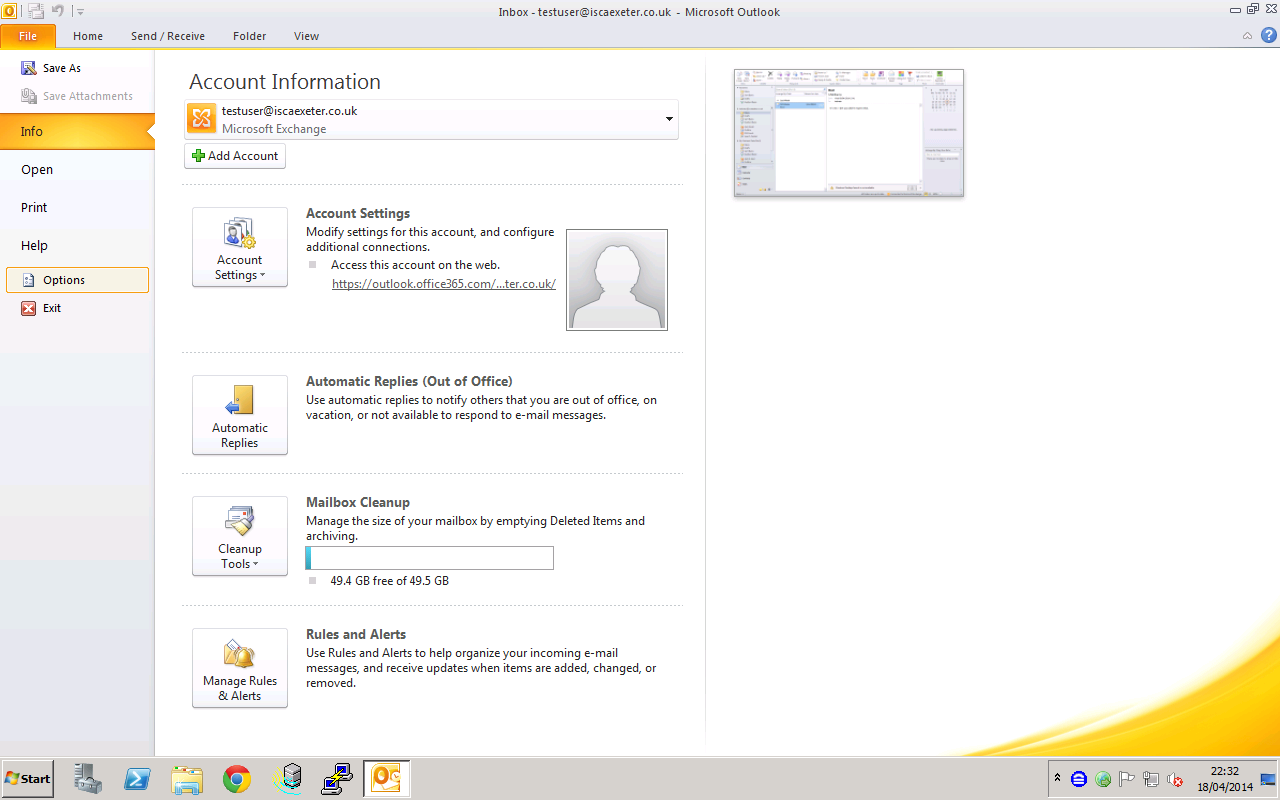Click the Microsoft Exchange account icon
Image resolution: width=1280 pixels, height=800 pixels.
tap(202, 119)
